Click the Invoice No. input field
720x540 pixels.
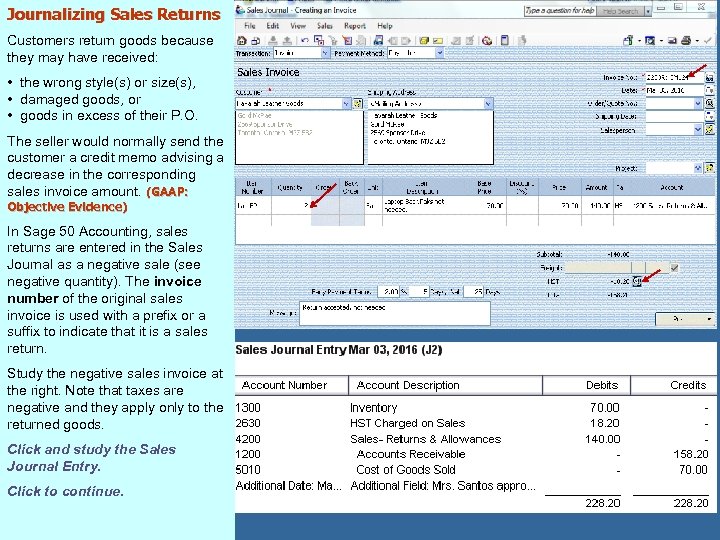674,78
